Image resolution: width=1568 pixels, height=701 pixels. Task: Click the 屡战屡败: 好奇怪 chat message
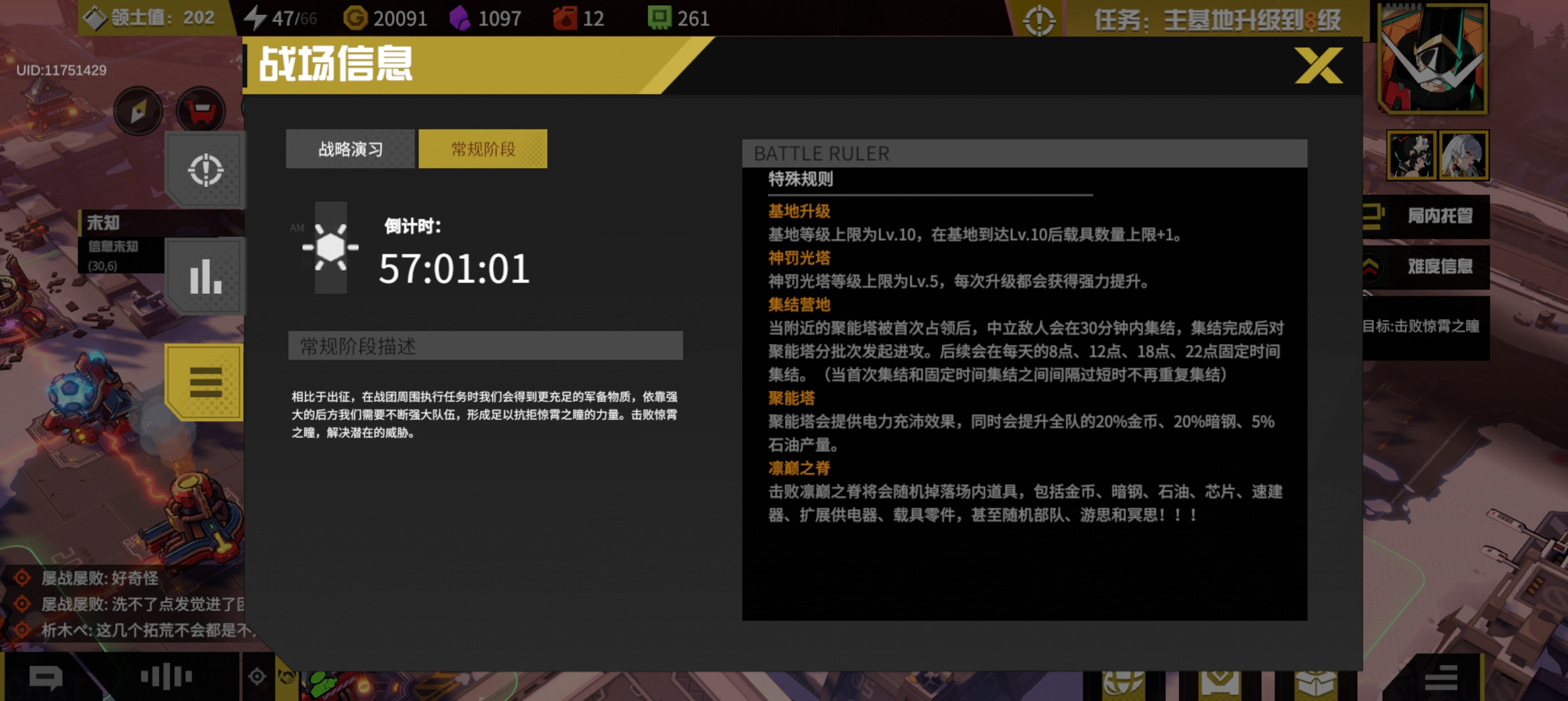click(99, 578)
